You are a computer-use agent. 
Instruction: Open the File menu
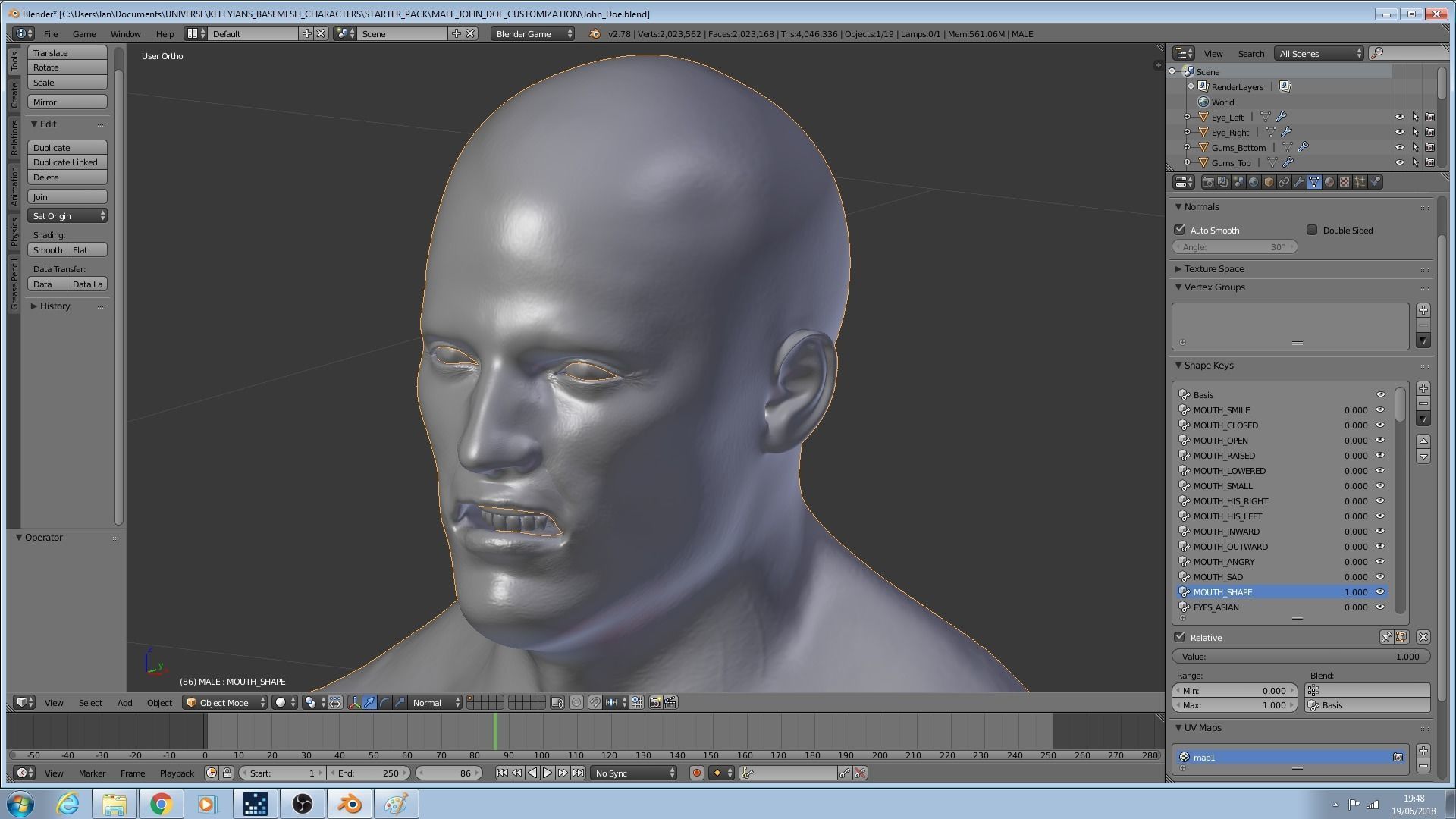click(x=51, y=33)
